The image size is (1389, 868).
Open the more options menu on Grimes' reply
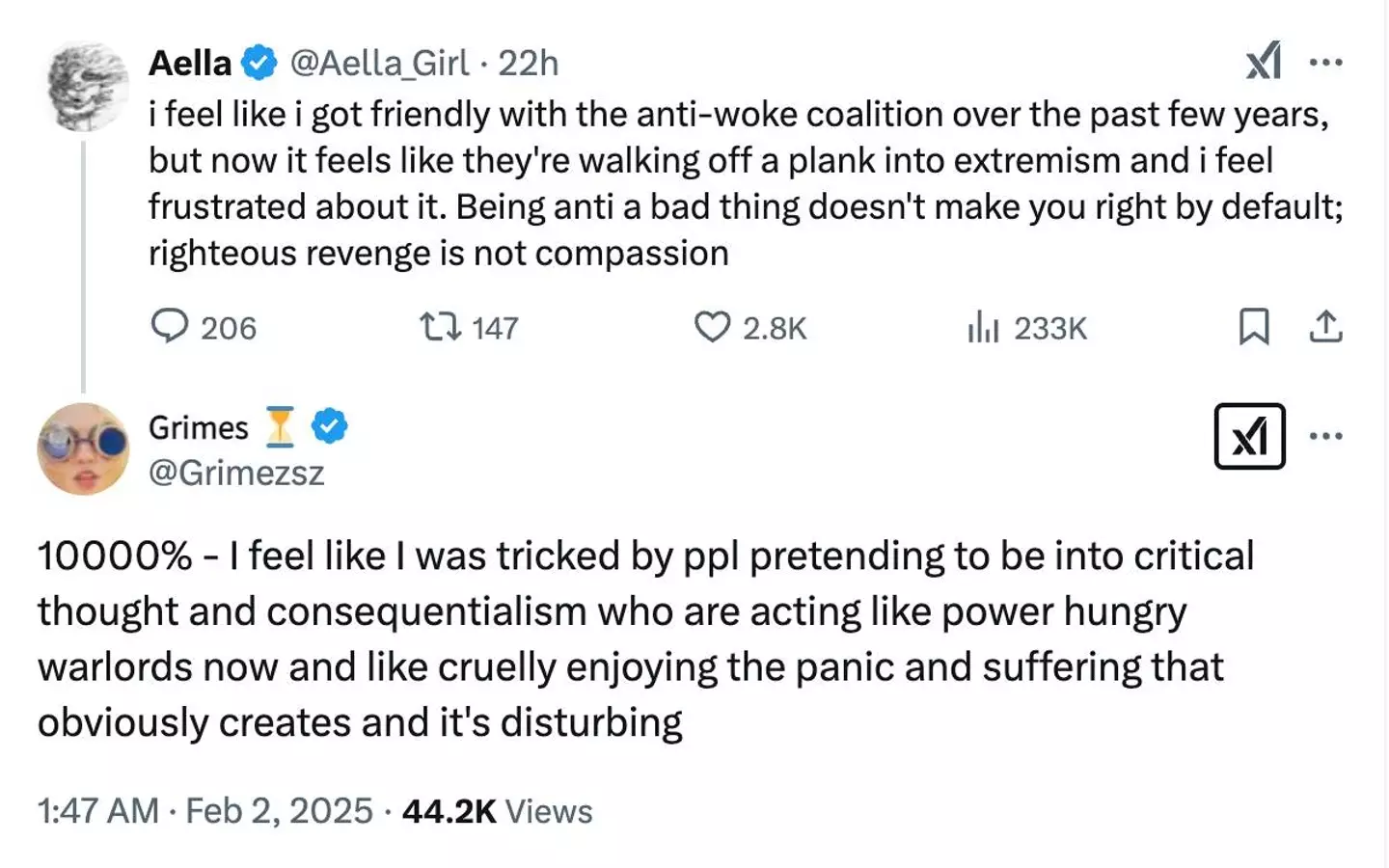pyautogui.click(x=1327, y=436)
